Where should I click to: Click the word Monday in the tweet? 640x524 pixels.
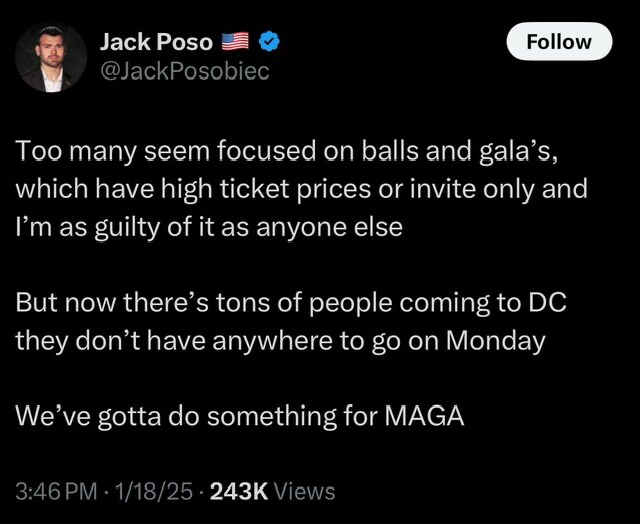(x=496, y=341)
